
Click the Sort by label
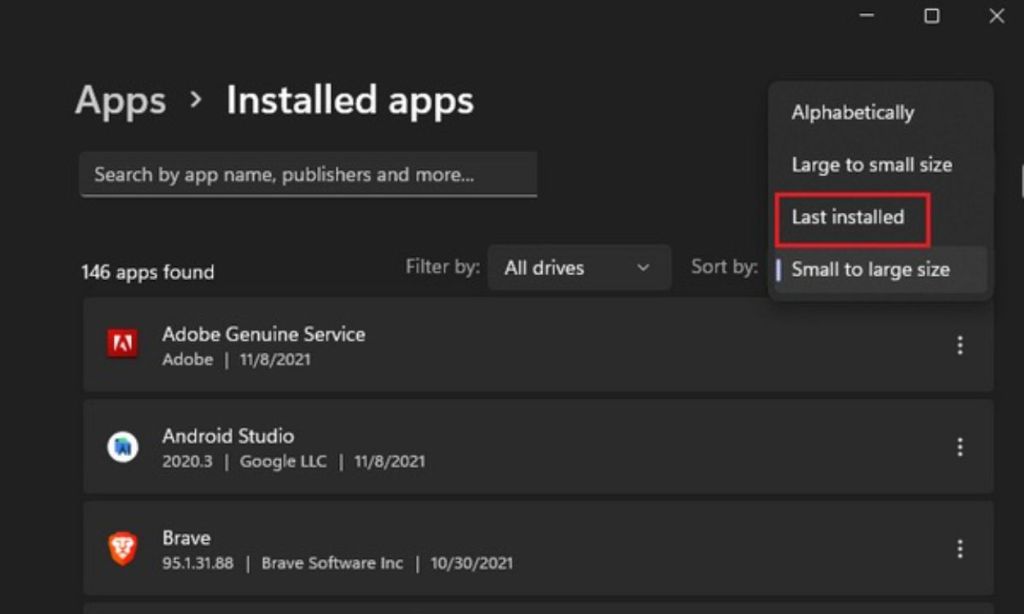tap(724, 267)
